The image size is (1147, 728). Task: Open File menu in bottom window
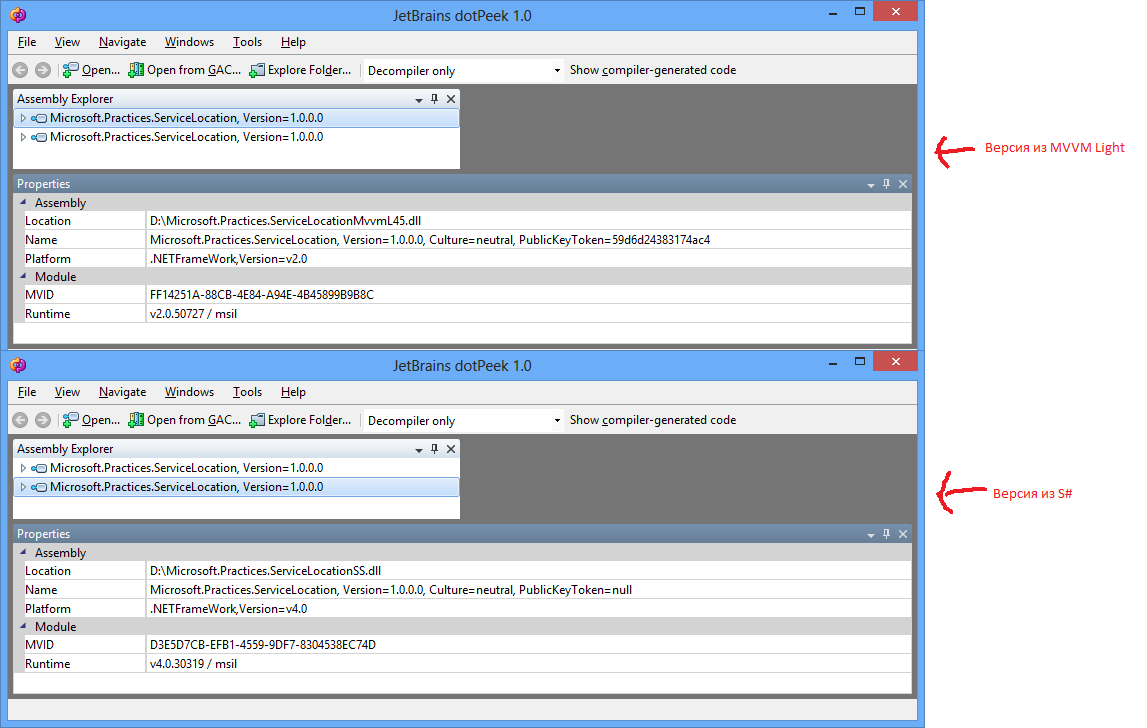(27, 391)
